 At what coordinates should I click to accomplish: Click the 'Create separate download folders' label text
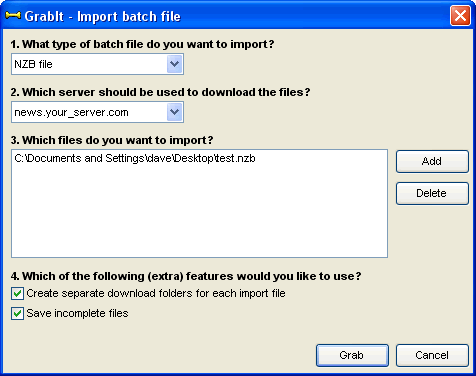pos(156,293)
